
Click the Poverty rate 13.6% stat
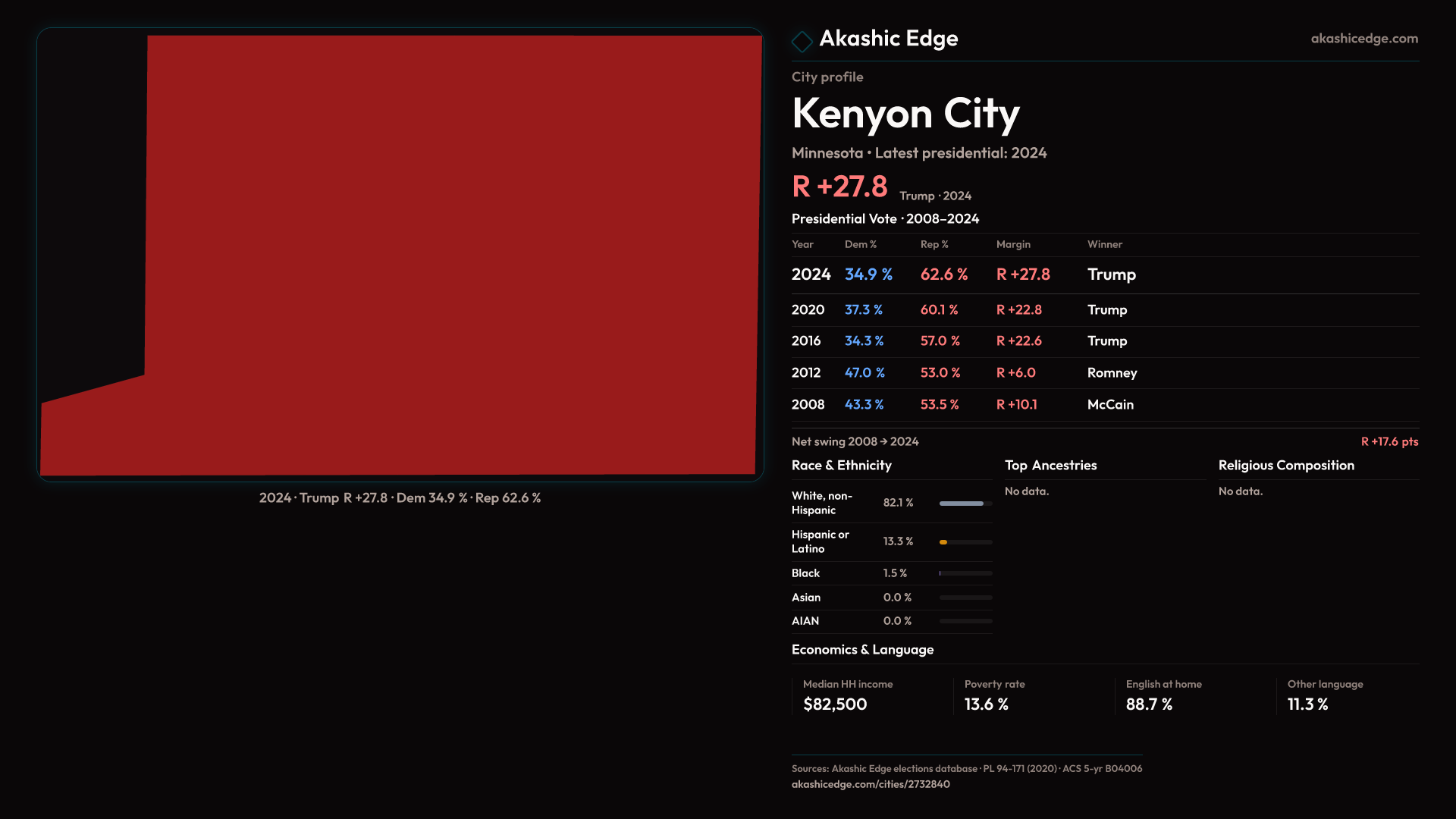click(986, 704)
